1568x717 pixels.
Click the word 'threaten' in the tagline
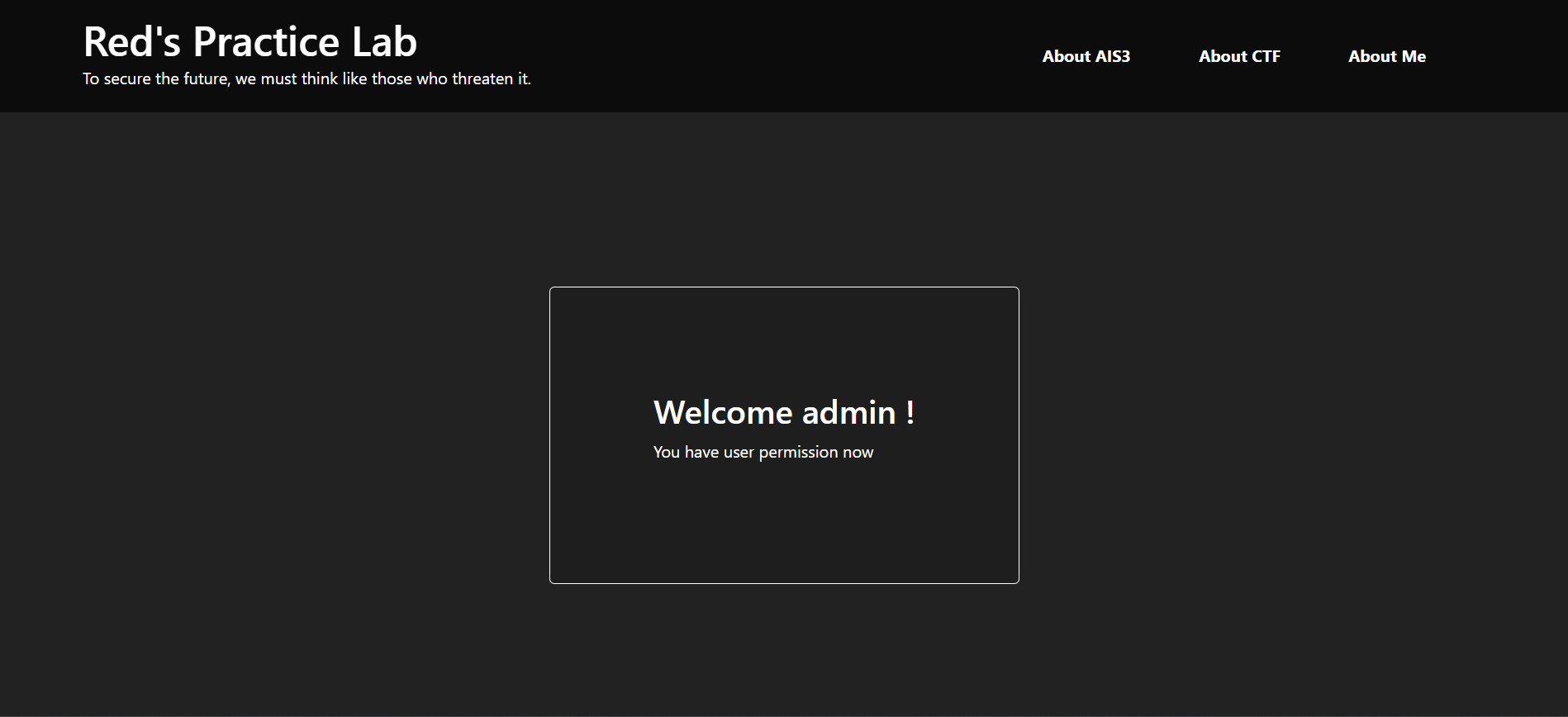[x=482, y=79]
